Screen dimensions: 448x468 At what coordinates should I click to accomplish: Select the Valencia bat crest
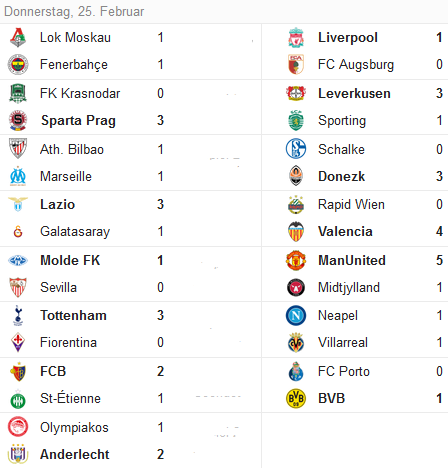(x=296, y=231)
